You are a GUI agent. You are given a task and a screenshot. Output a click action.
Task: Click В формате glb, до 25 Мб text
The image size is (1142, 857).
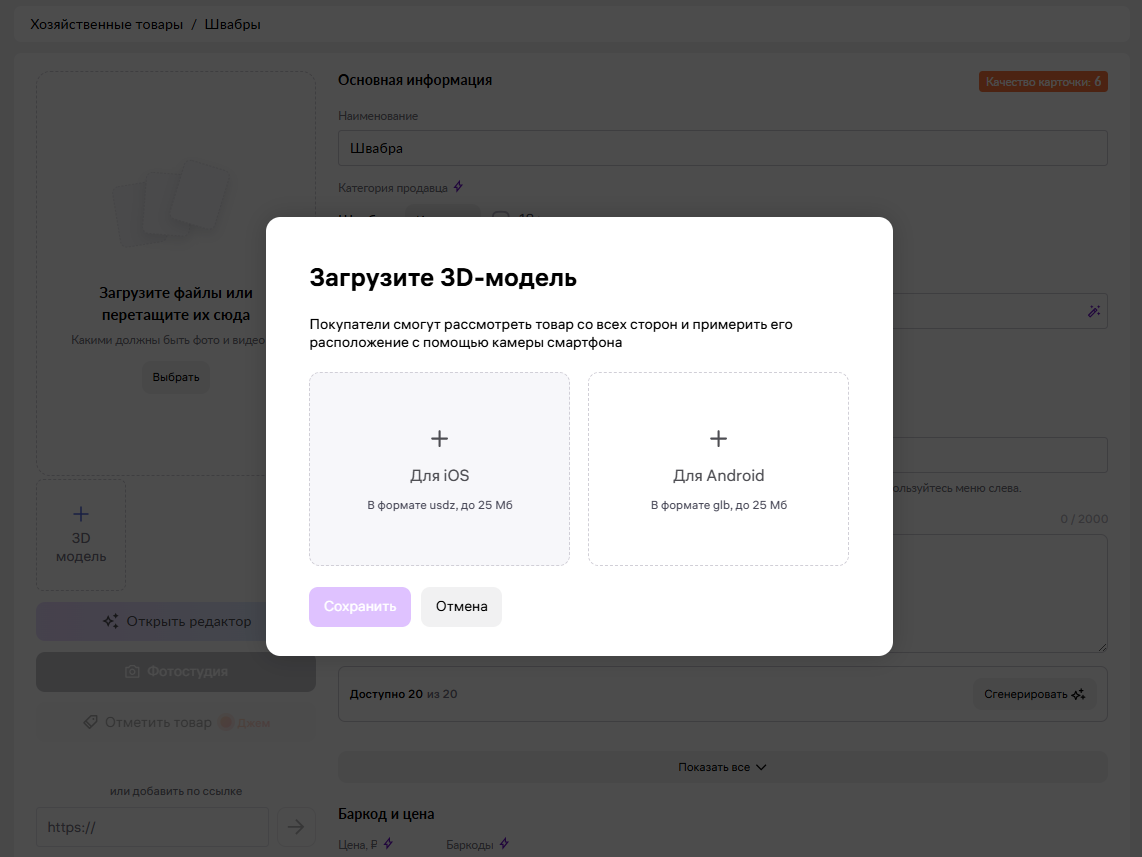(718, 505)
